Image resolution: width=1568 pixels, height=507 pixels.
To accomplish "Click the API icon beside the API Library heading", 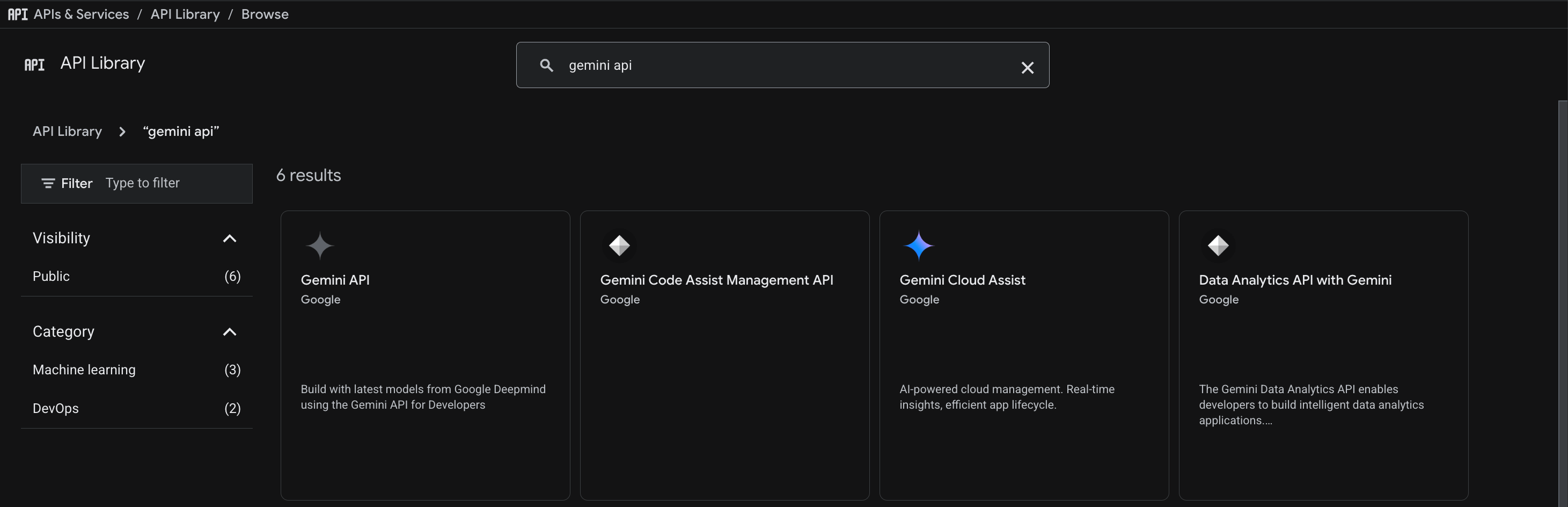I will pos(35,64).
